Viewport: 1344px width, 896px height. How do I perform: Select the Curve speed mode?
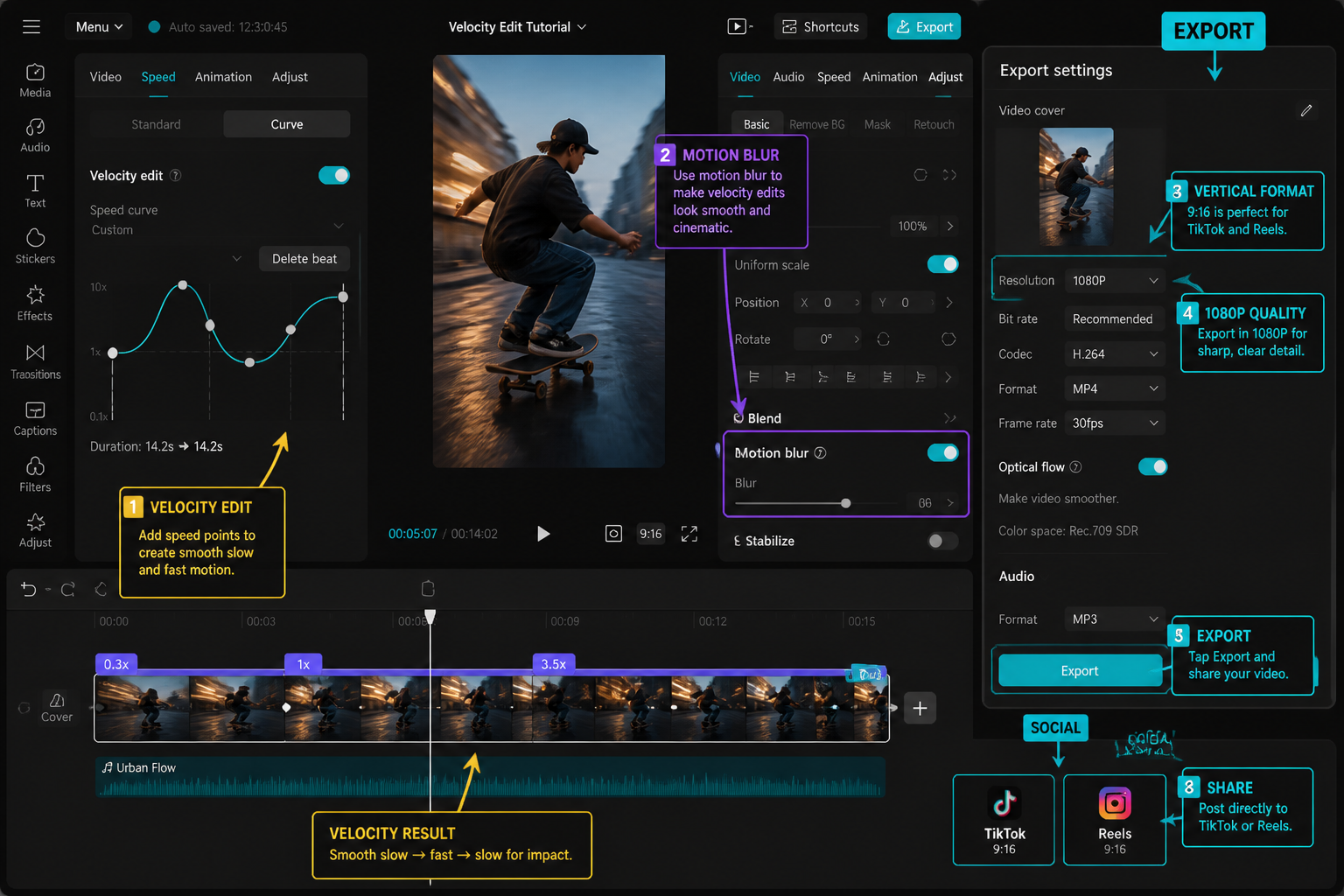[287, 124]
